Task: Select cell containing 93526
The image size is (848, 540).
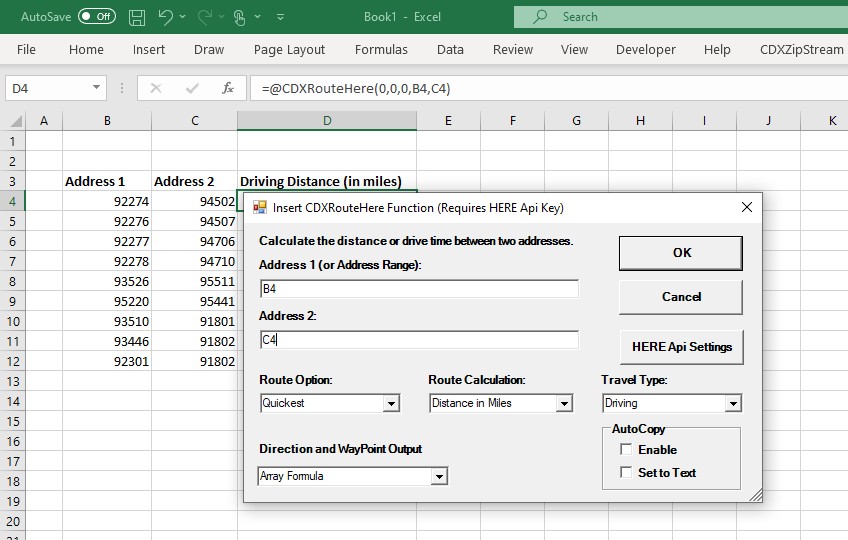Action: [x=107, y=281]
